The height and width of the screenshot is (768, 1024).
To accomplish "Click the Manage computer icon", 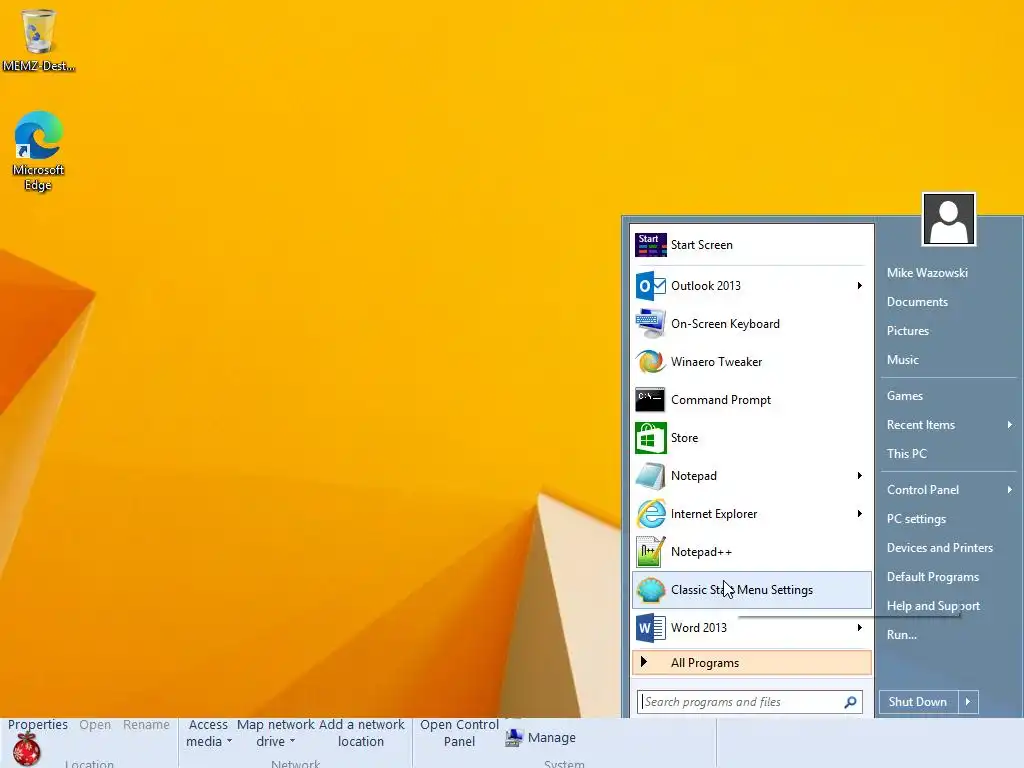I will (x=514, y=737).
